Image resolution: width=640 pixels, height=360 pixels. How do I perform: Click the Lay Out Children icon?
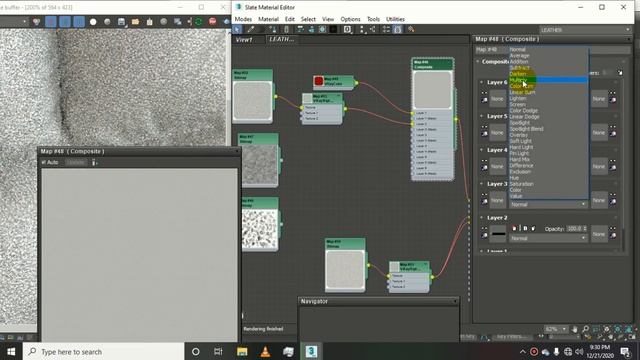373,29
